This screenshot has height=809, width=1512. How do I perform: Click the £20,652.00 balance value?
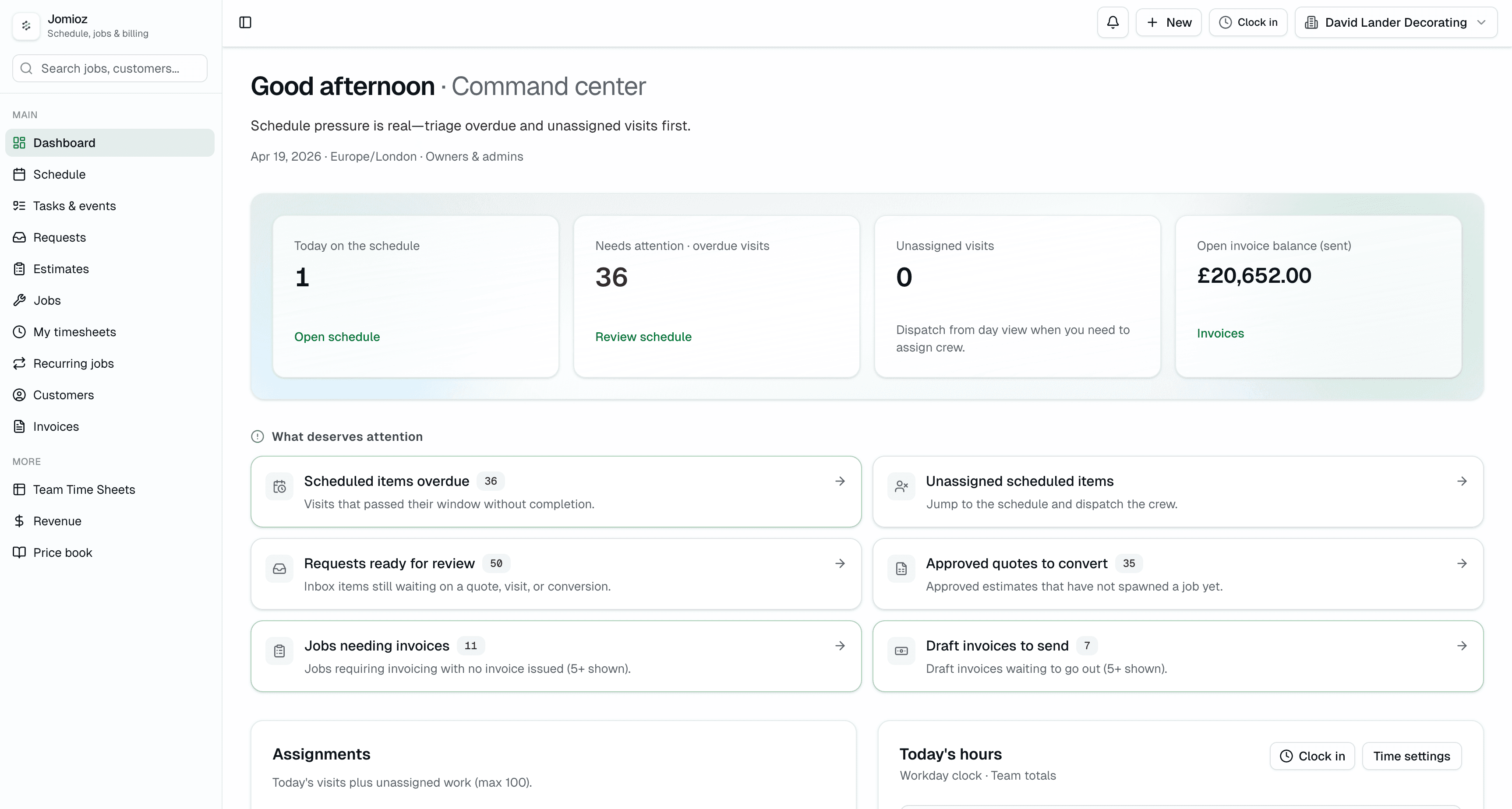click(1254, 276)
